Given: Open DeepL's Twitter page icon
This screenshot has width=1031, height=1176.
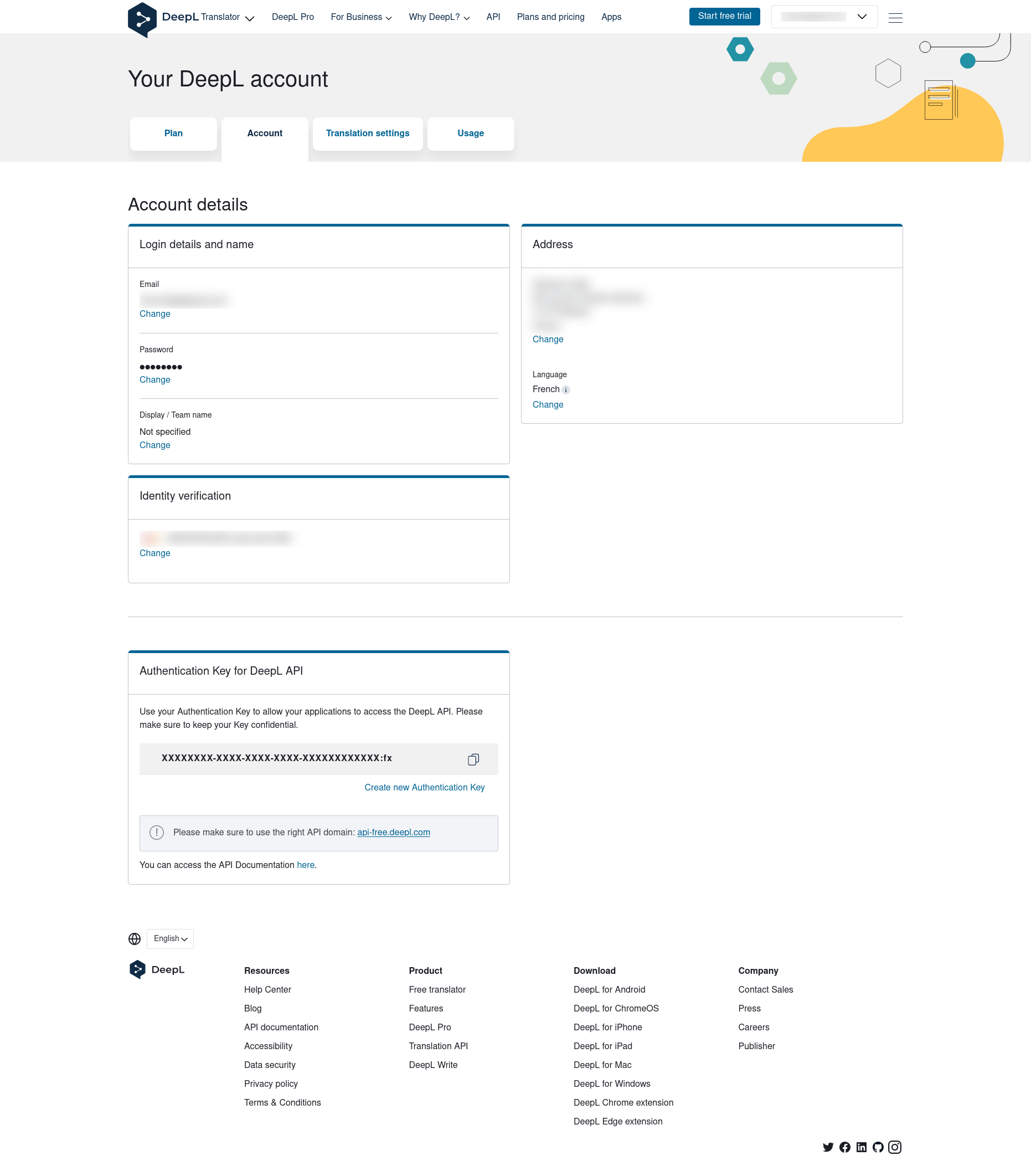Looking at the screenshot, I should point(827,1147).
